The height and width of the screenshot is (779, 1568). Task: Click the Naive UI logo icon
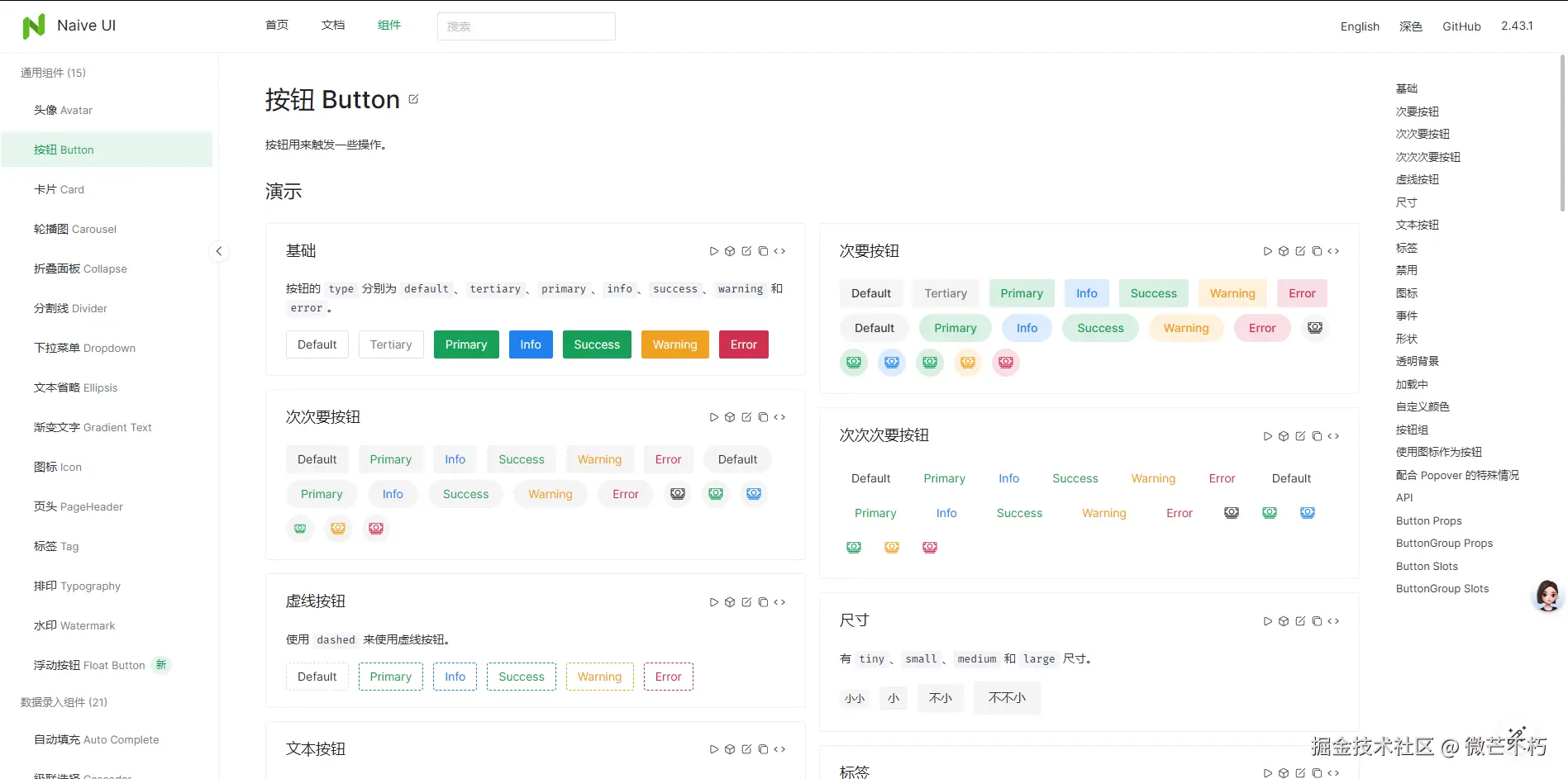click(34, 26)
